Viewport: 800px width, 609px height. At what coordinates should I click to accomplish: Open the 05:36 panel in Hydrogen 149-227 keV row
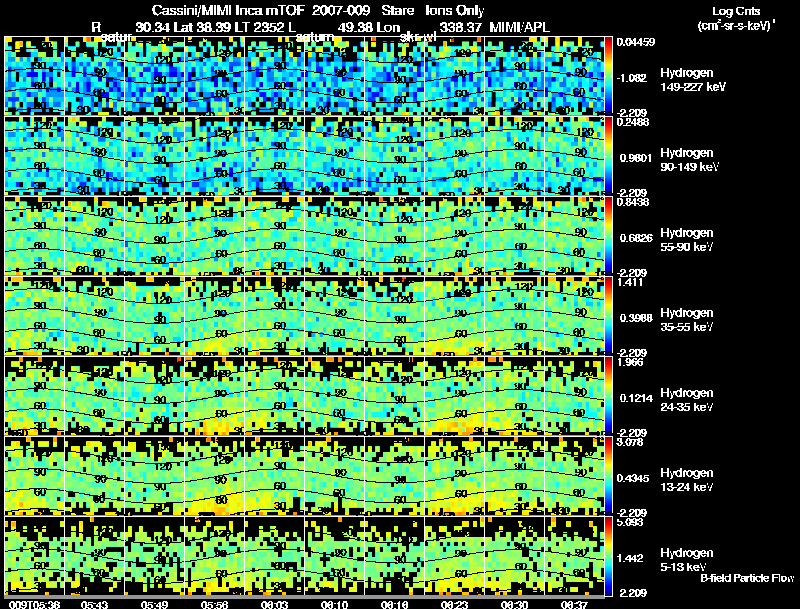click(x=35, y=76)
